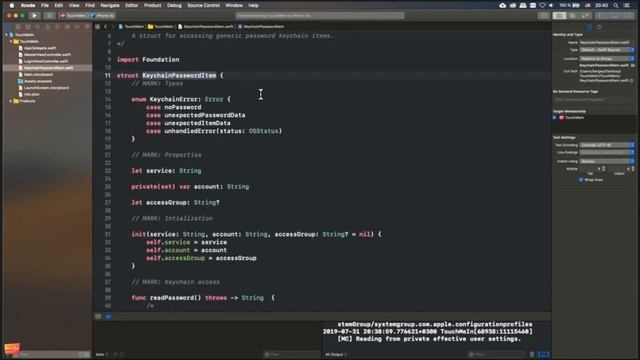Open the Auto variables scope dropdown
Image resolution: width=640 pixels, height=360 pixels.
(x=102, y=354)
